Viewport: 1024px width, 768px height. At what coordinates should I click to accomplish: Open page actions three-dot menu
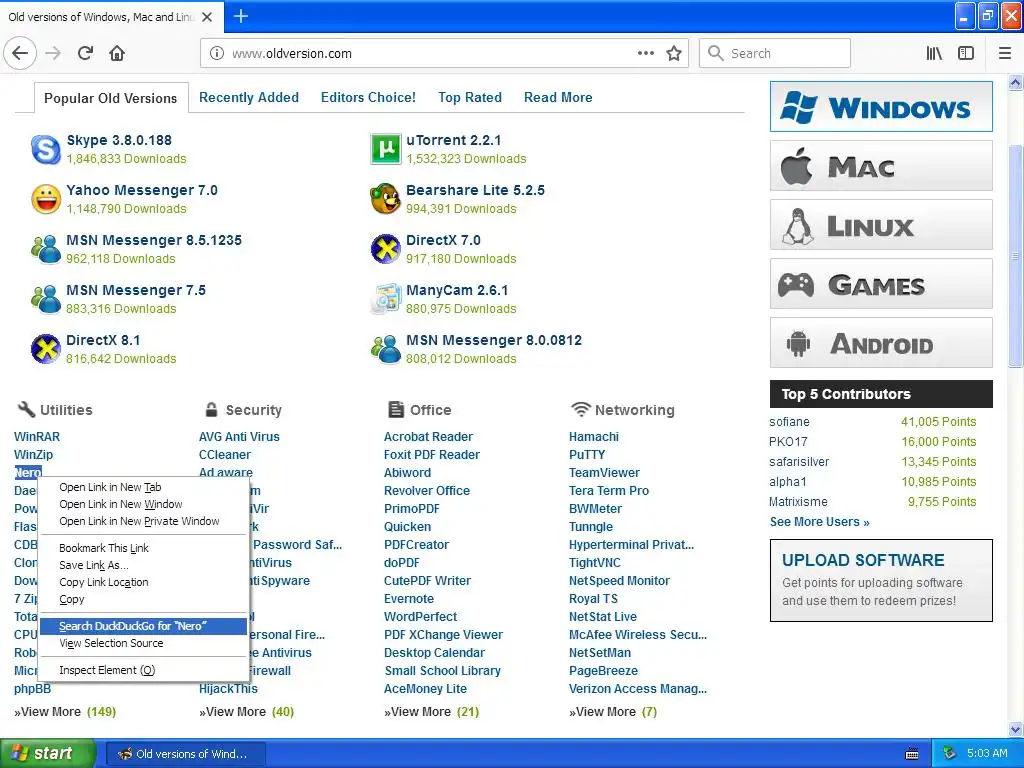645,54
